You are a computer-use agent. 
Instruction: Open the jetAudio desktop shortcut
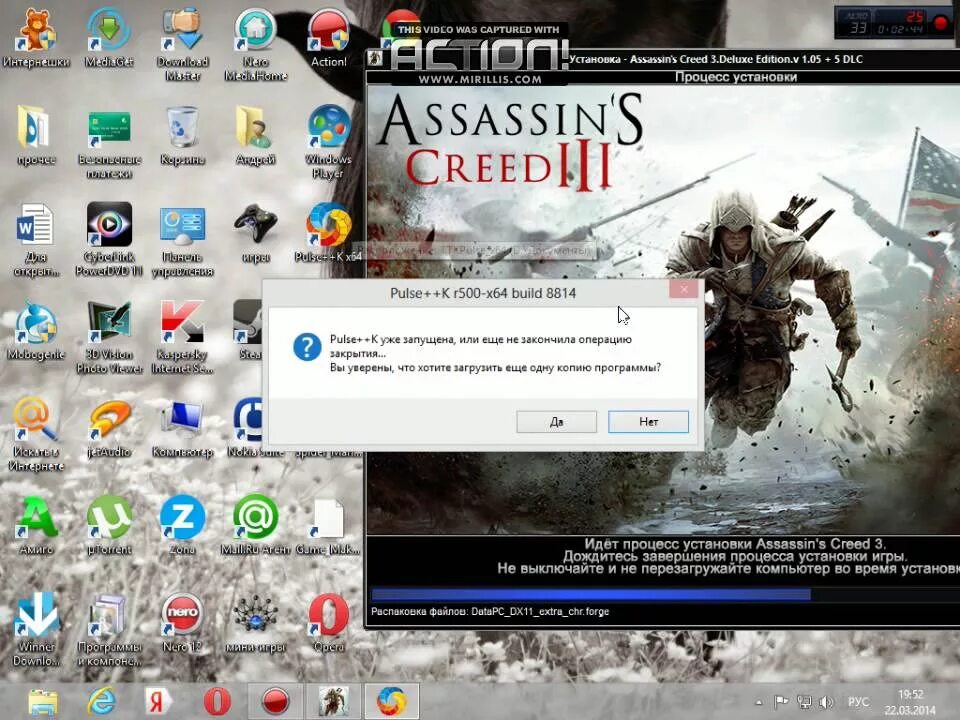(x=109, y=428)
